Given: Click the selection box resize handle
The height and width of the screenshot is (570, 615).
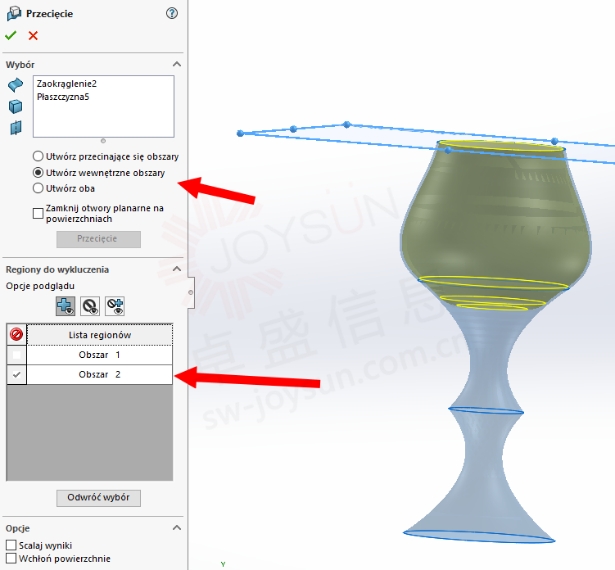Looking at the screenshot, I should coord(103,140).
